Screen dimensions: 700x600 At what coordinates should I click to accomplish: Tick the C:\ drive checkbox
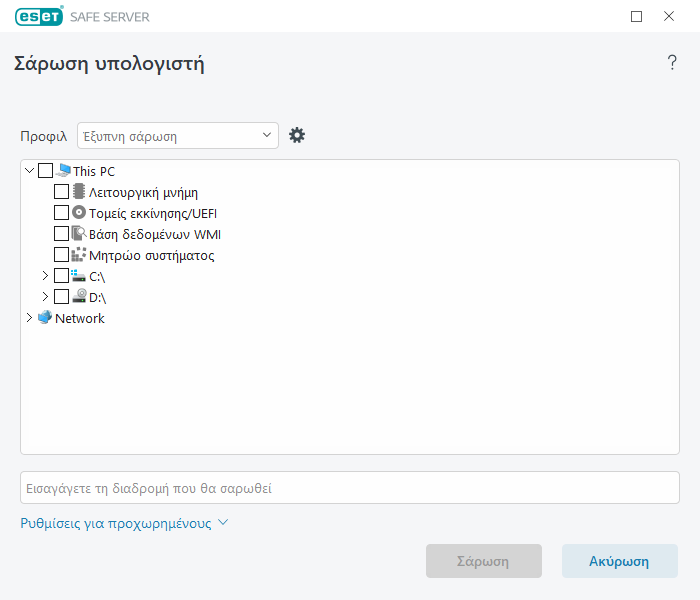[62, 275]
